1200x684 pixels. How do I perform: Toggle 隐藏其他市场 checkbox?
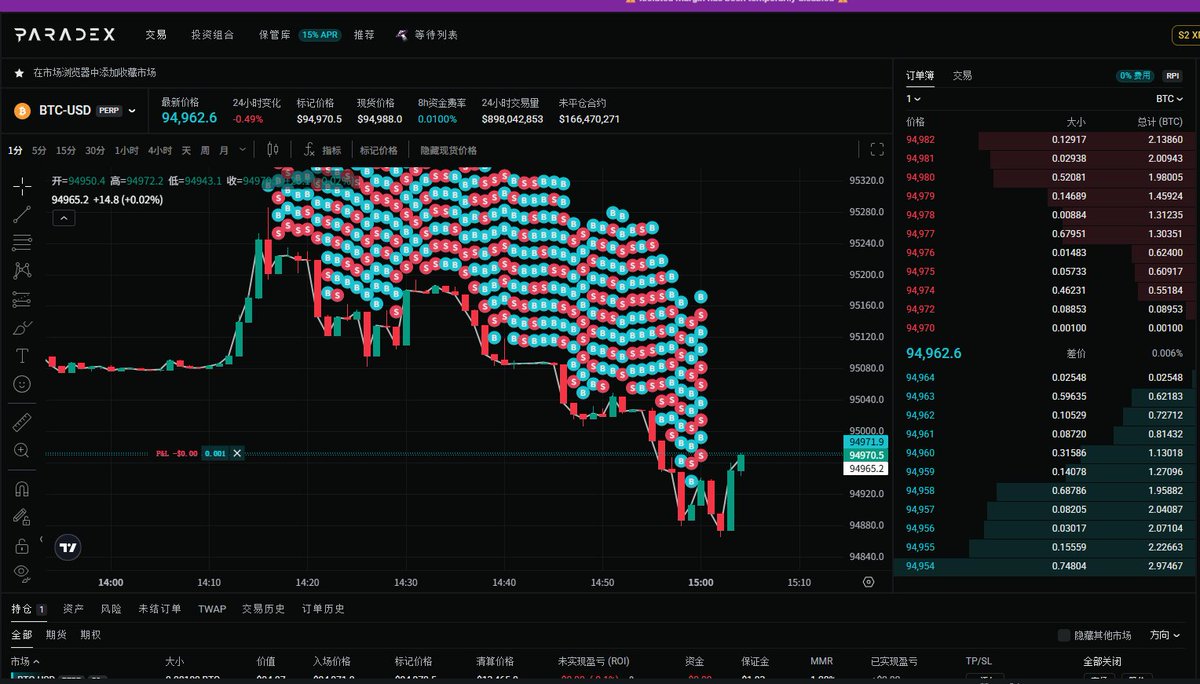point(1064,635)
